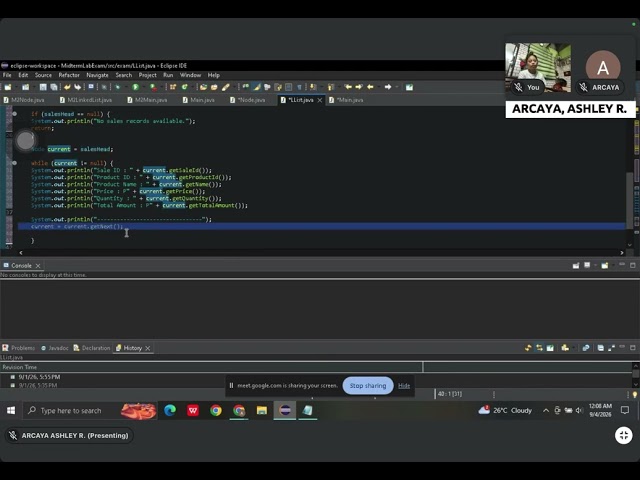This screenshot has height=480, width=640.
Task: Click the Save All toolbar icon
Action: 53,87
